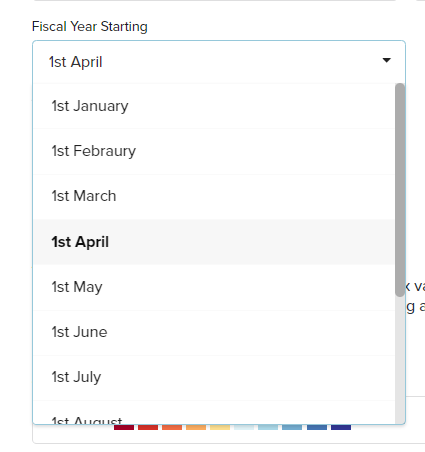
Task: Click the medium blue color swatch
Action: click(x=317, y=427)
